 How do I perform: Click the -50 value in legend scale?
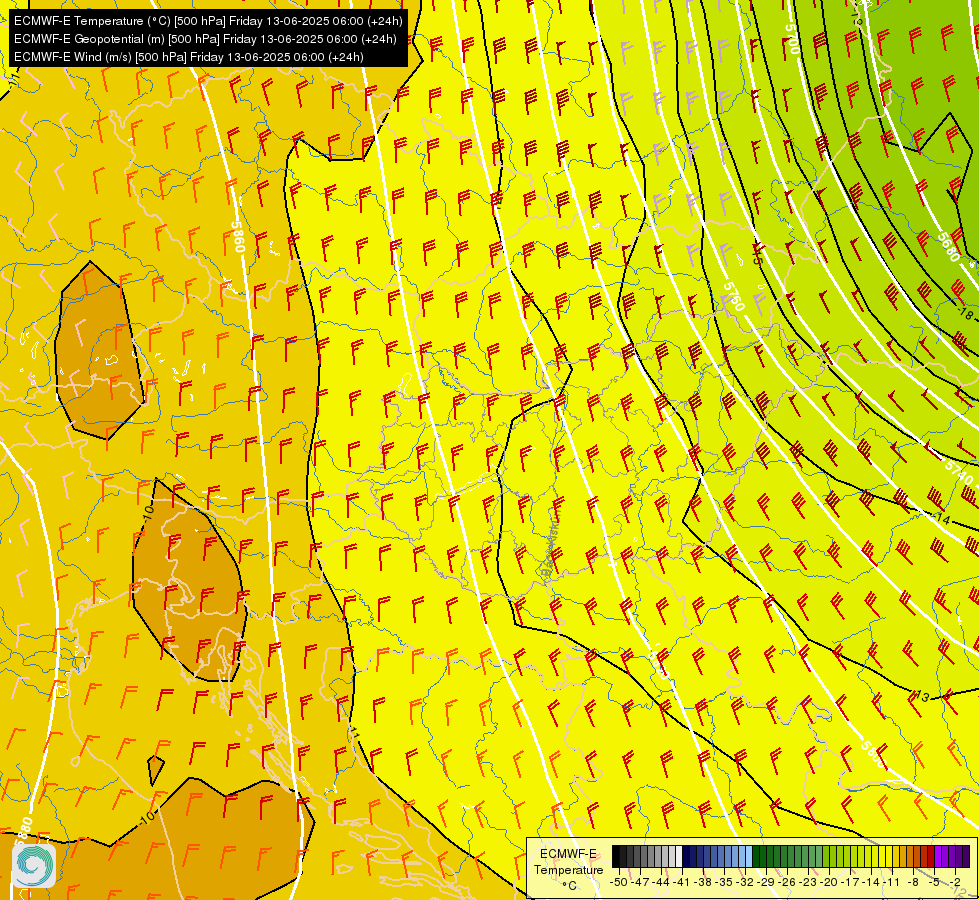(x=619, y=882)
